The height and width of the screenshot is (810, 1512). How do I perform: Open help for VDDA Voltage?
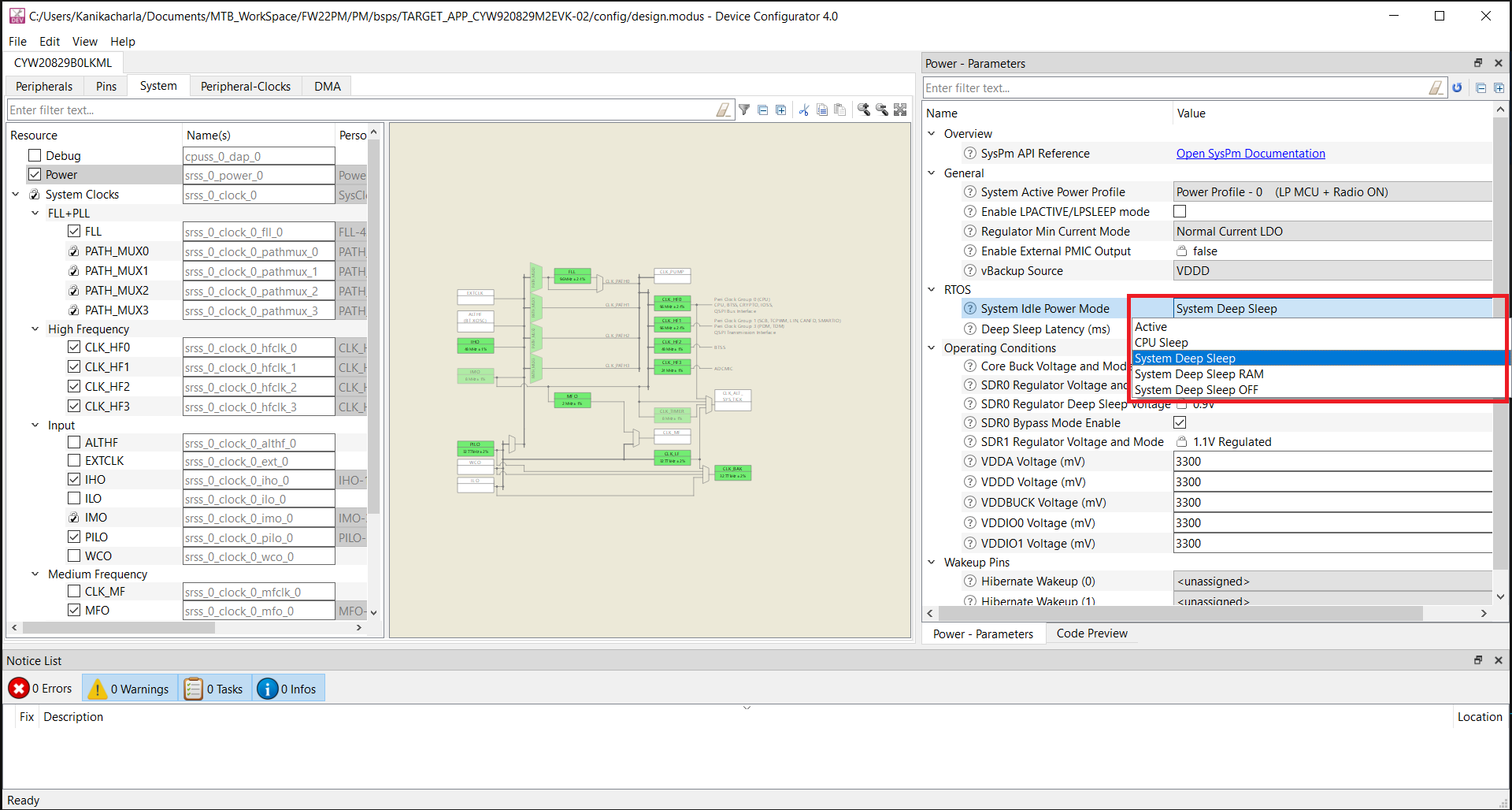coord(970,461)
